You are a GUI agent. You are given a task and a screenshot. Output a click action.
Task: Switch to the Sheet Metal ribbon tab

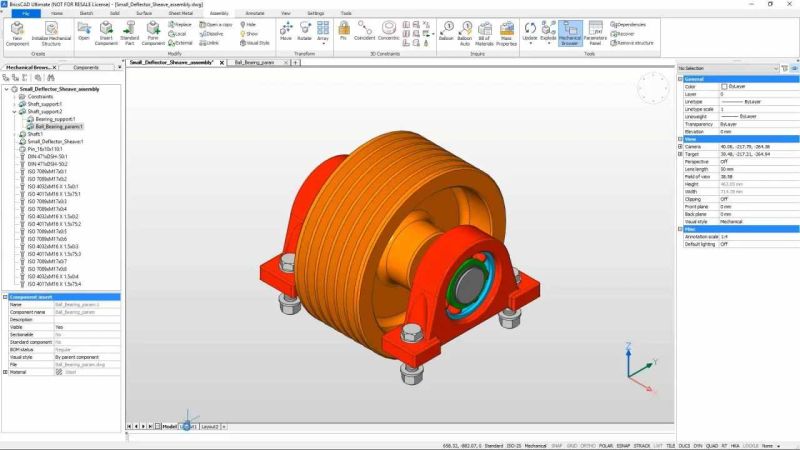click(181, 13)
